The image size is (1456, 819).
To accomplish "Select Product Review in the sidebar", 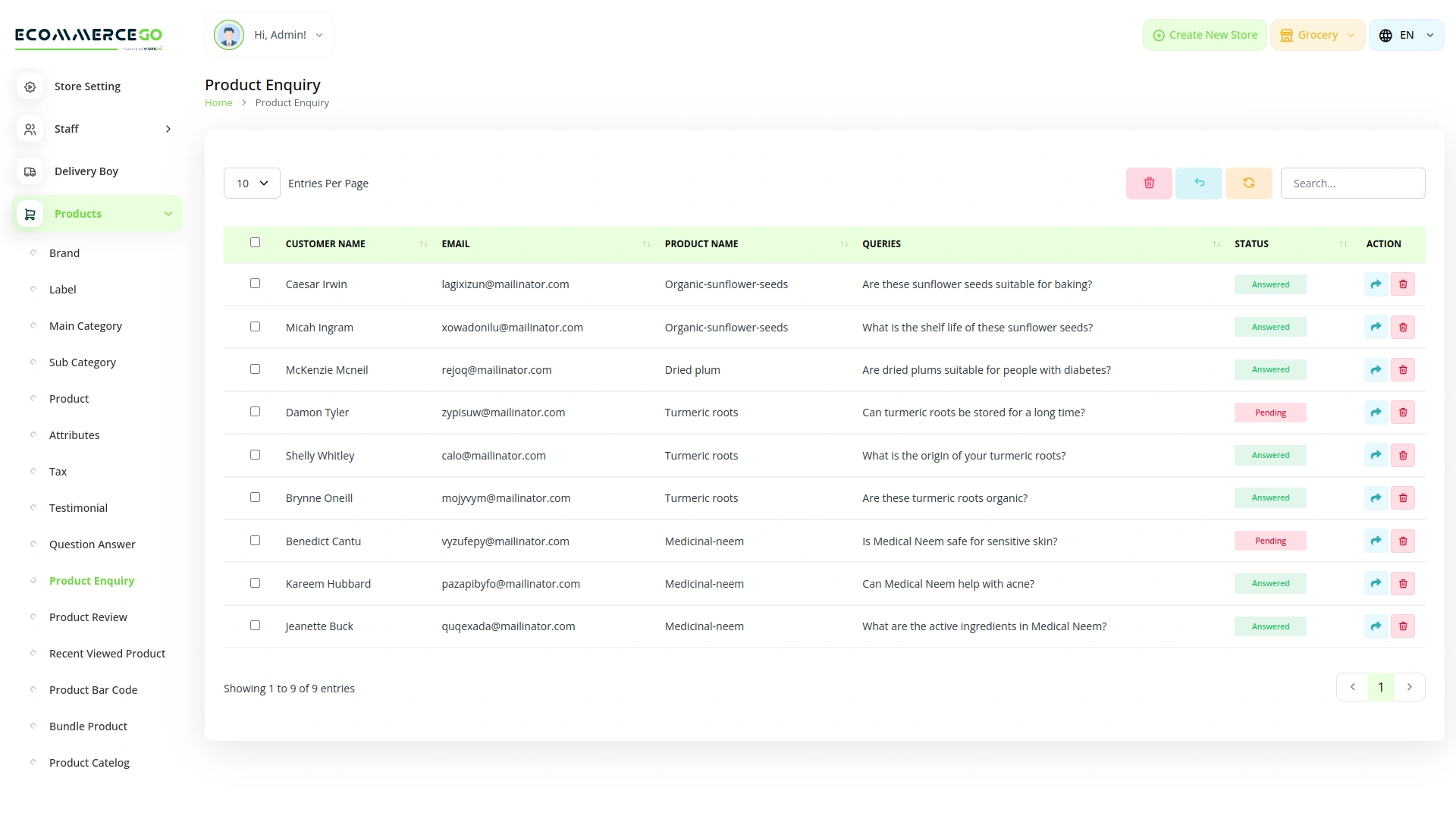I will coord(88,617).
